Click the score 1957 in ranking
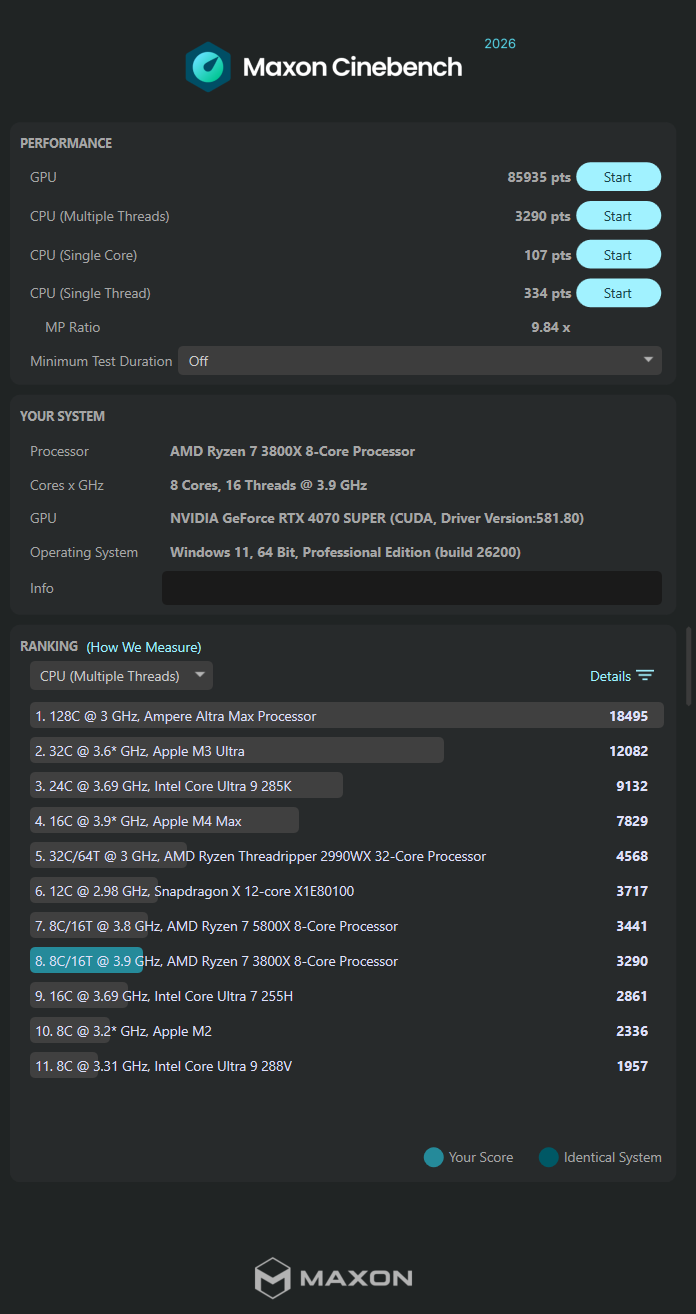Viewport: 696px width, 1314px height. coord(632,1066)
